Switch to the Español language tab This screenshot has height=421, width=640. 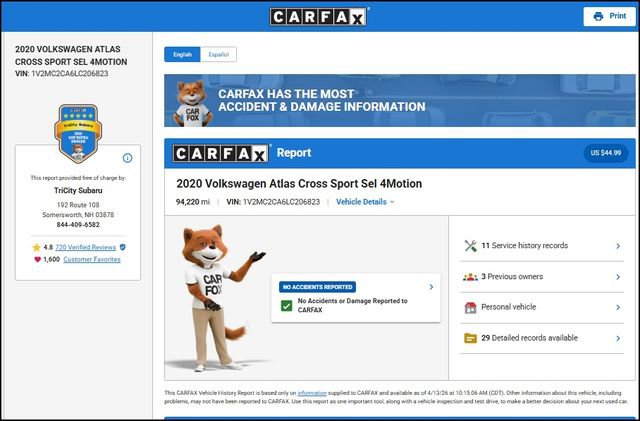coord(217,54)
